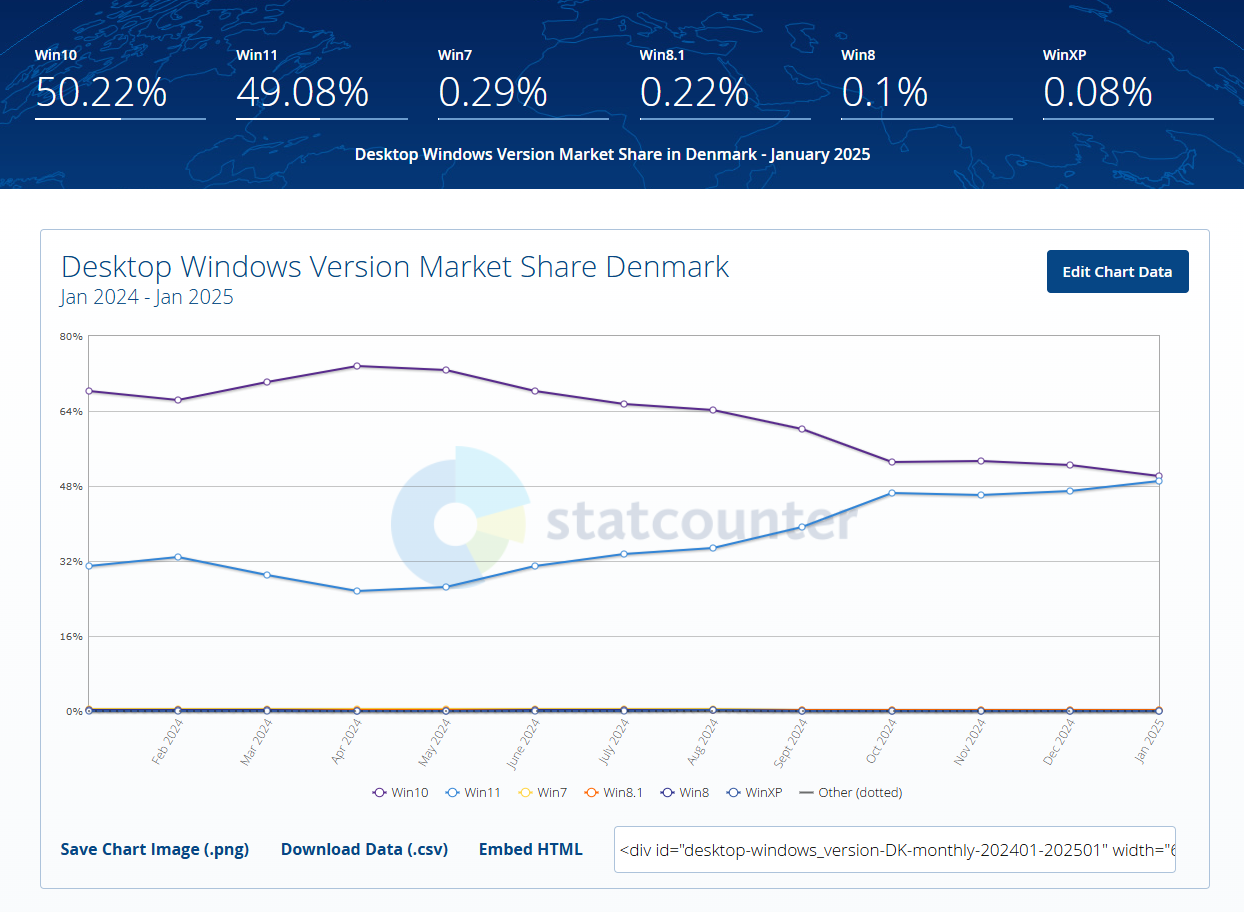Select the Embed HTML code field
The image size is (1244, 912).
click(894, 849)
